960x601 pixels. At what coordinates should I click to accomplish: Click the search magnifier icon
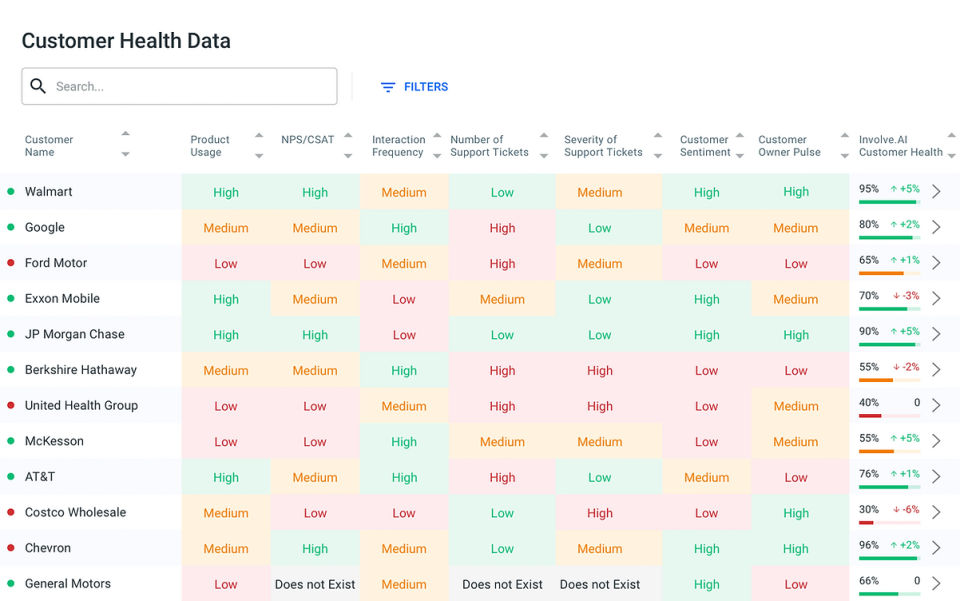point(38,86)
